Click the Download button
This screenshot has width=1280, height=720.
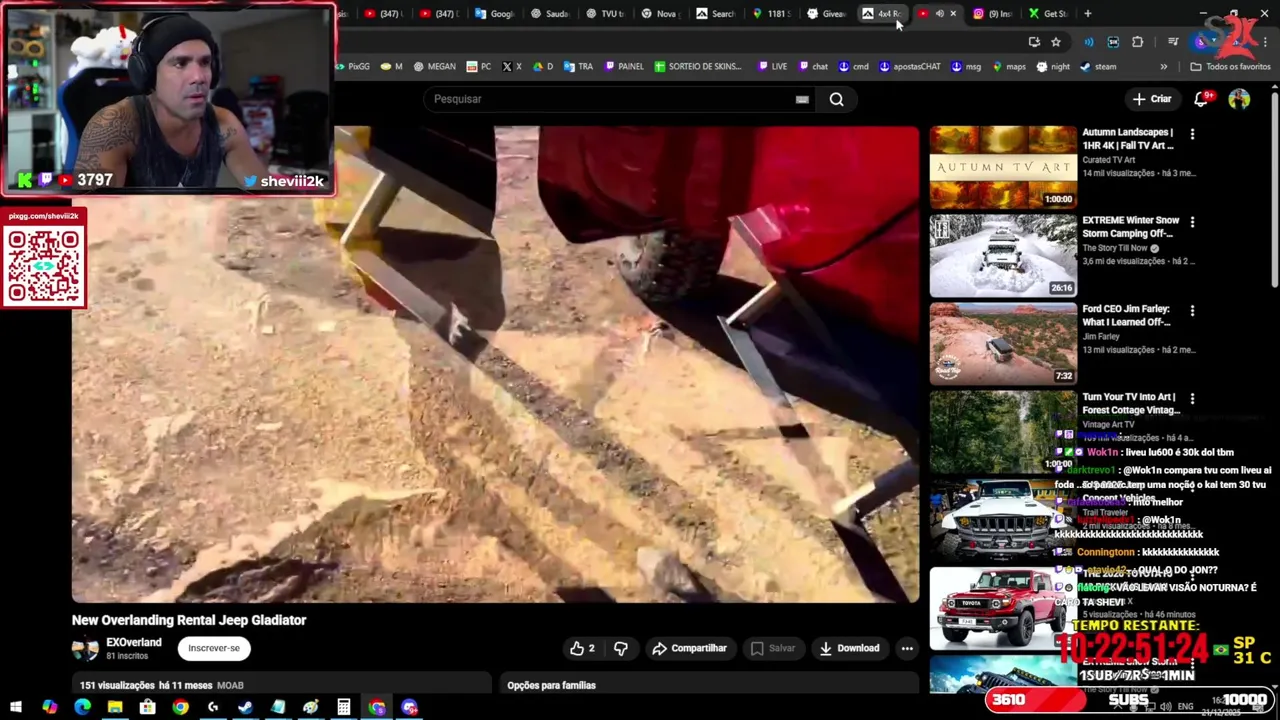pos(849,648)
